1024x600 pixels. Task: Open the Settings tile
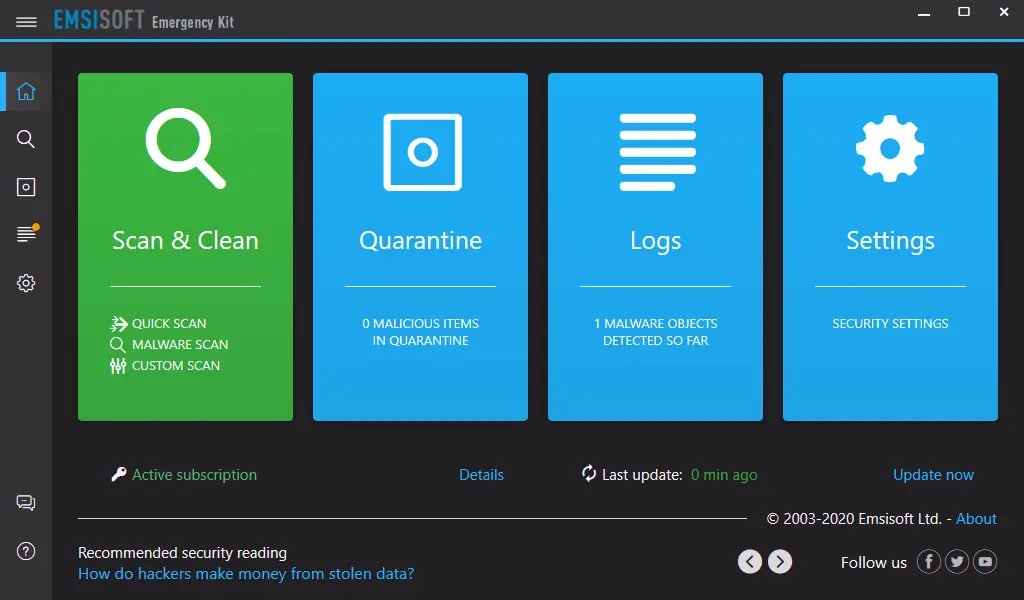(890, 247)
